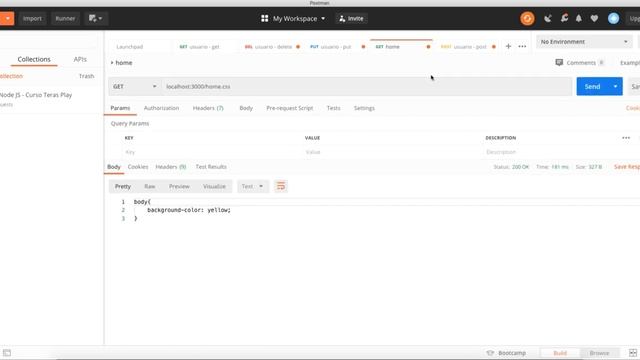The height and width of the screenshot is (360, 640).
Task: Switch to Build mode
Action: pyautogui.click(x=560, y=353)
